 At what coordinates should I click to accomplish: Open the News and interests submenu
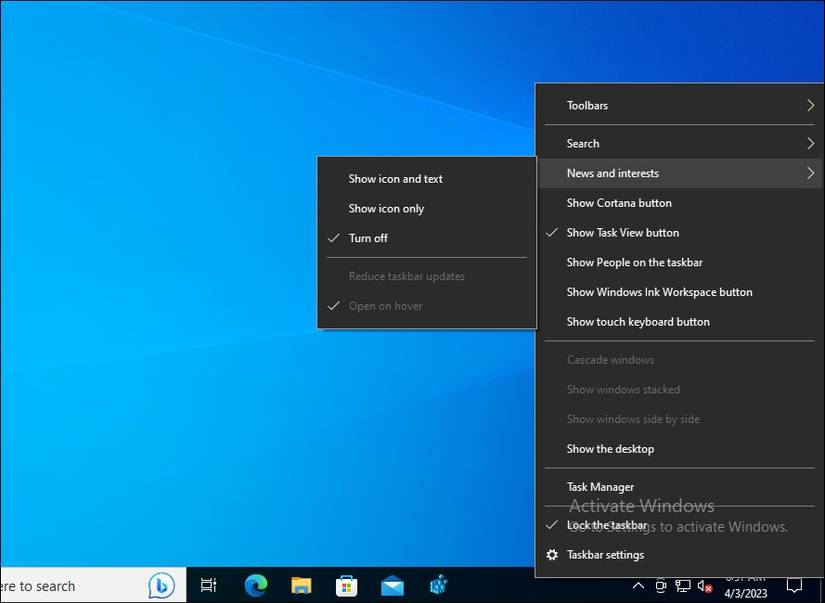click(x=680, y=173)
